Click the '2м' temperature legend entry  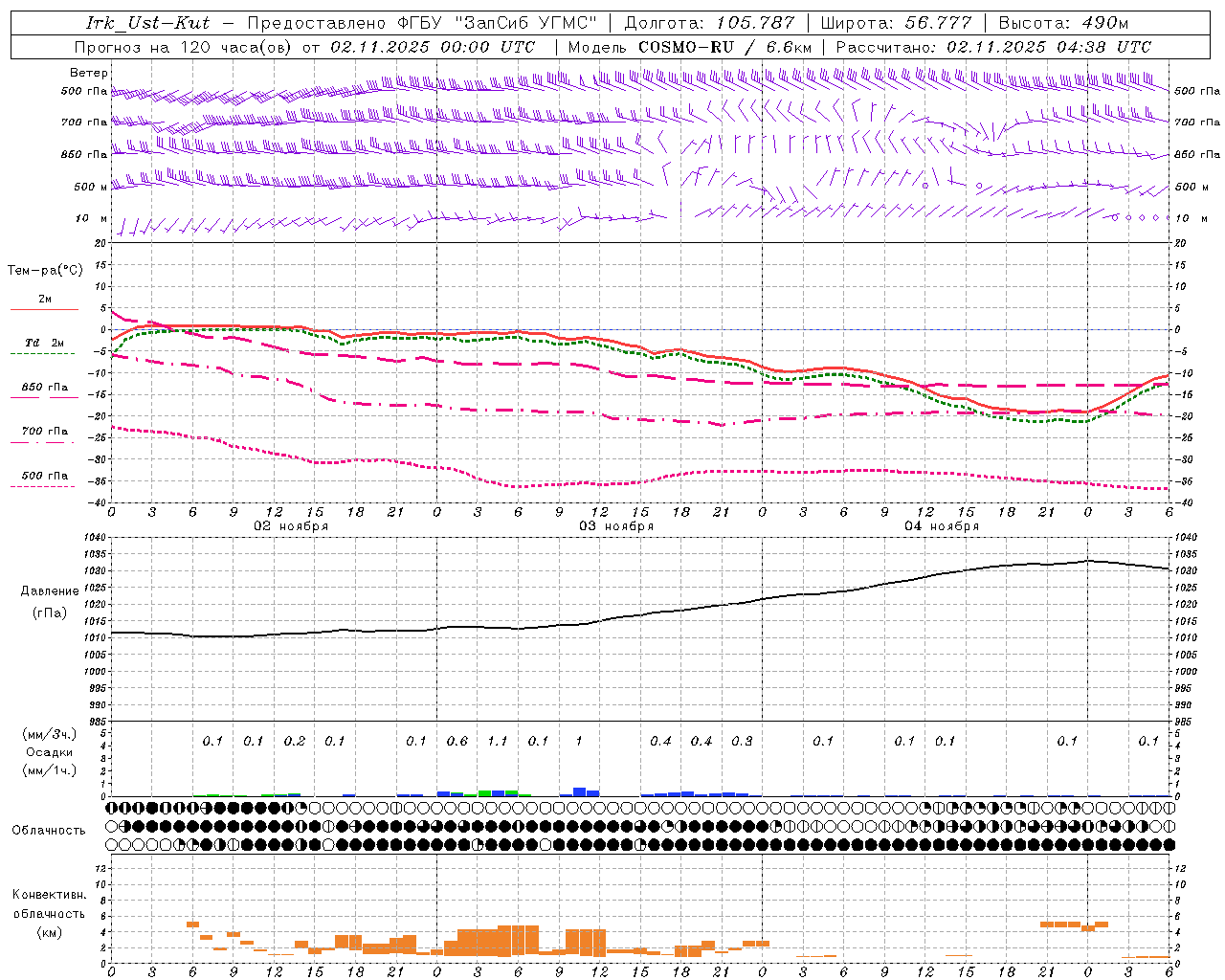45,300
